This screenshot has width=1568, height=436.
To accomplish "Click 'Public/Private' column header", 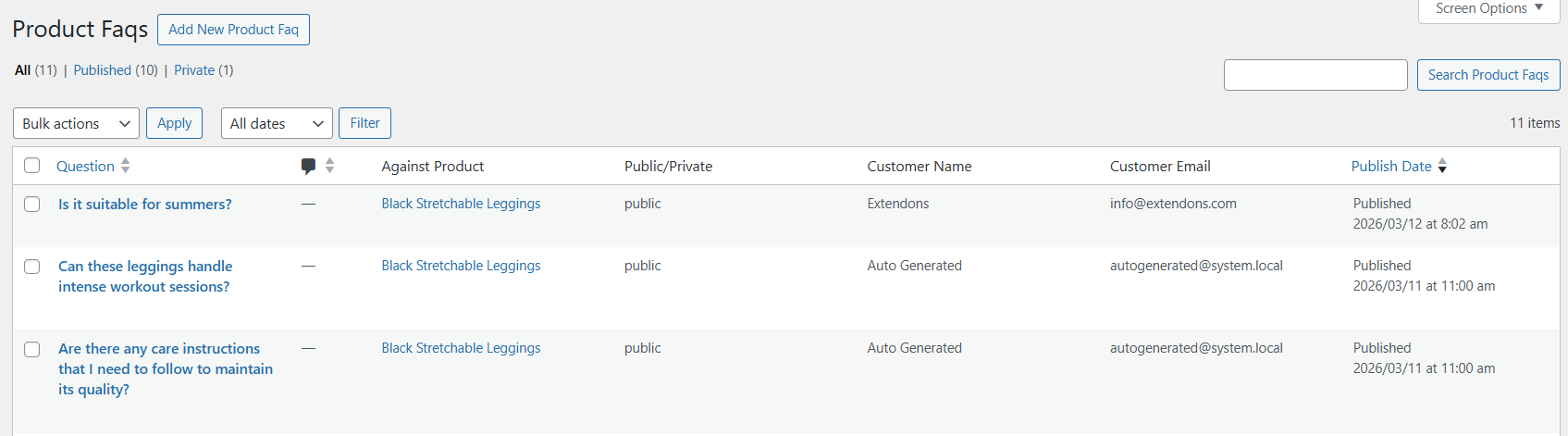I will click(x=668, y=167).
